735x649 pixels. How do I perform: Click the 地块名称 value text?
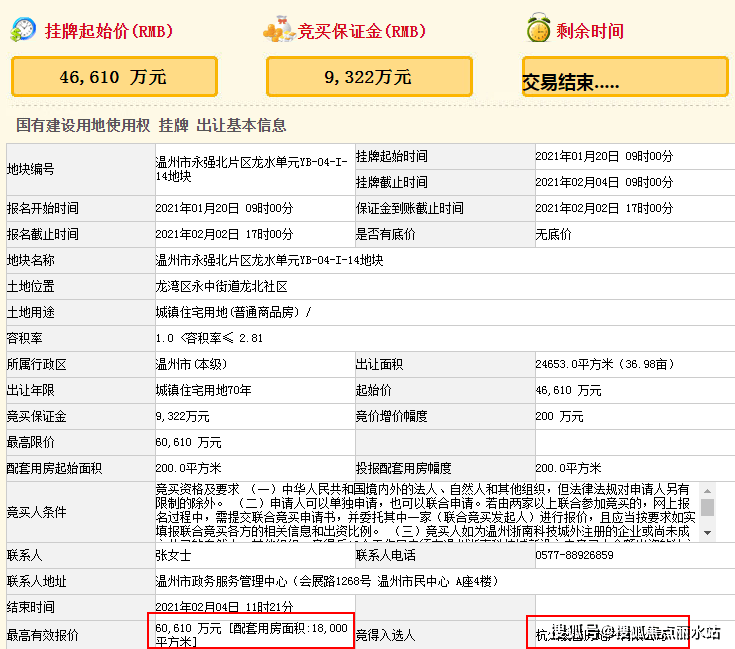(269, 260)
